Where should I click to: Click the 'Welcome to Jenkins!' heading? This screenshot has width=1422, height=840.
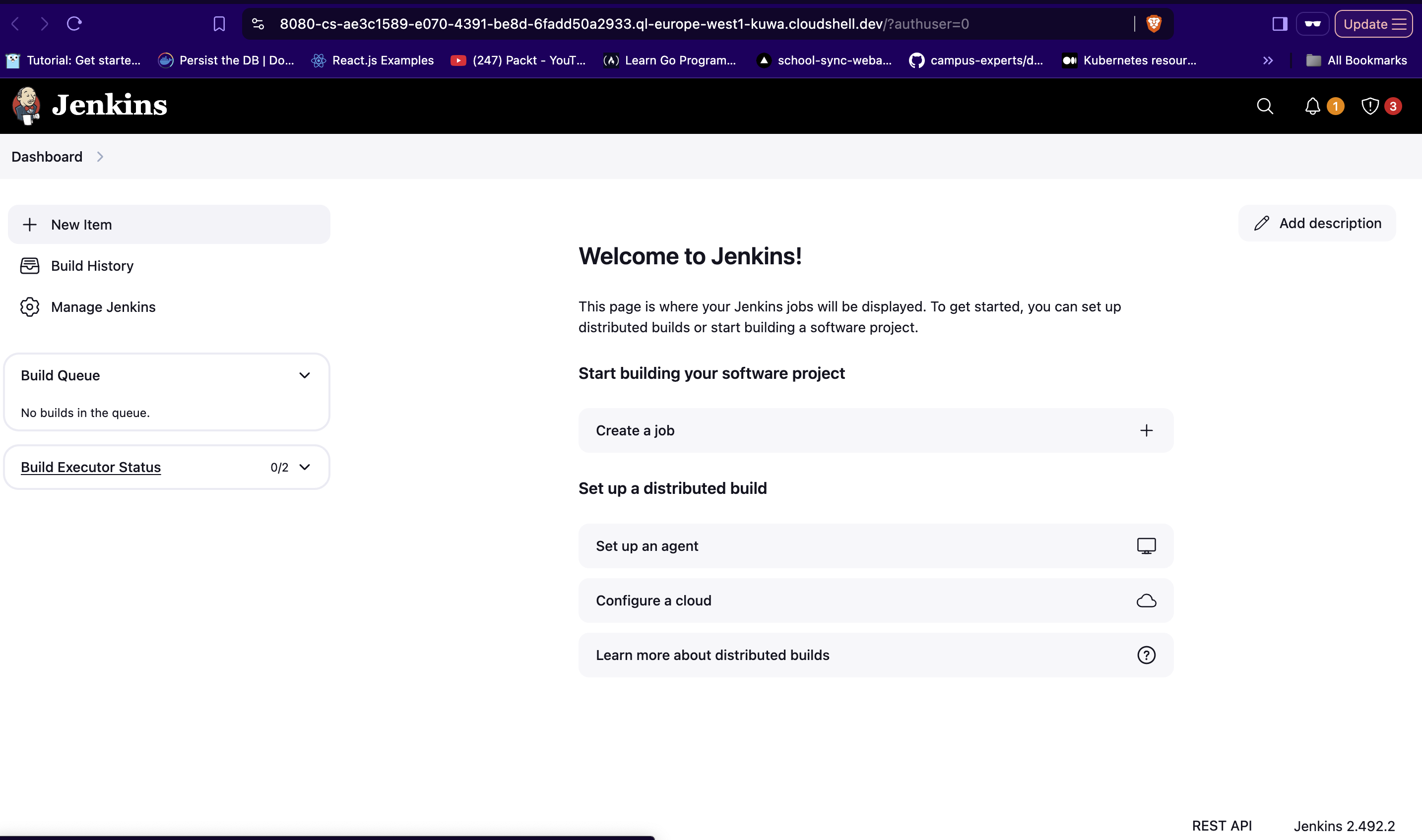click(x=690, y=256)
